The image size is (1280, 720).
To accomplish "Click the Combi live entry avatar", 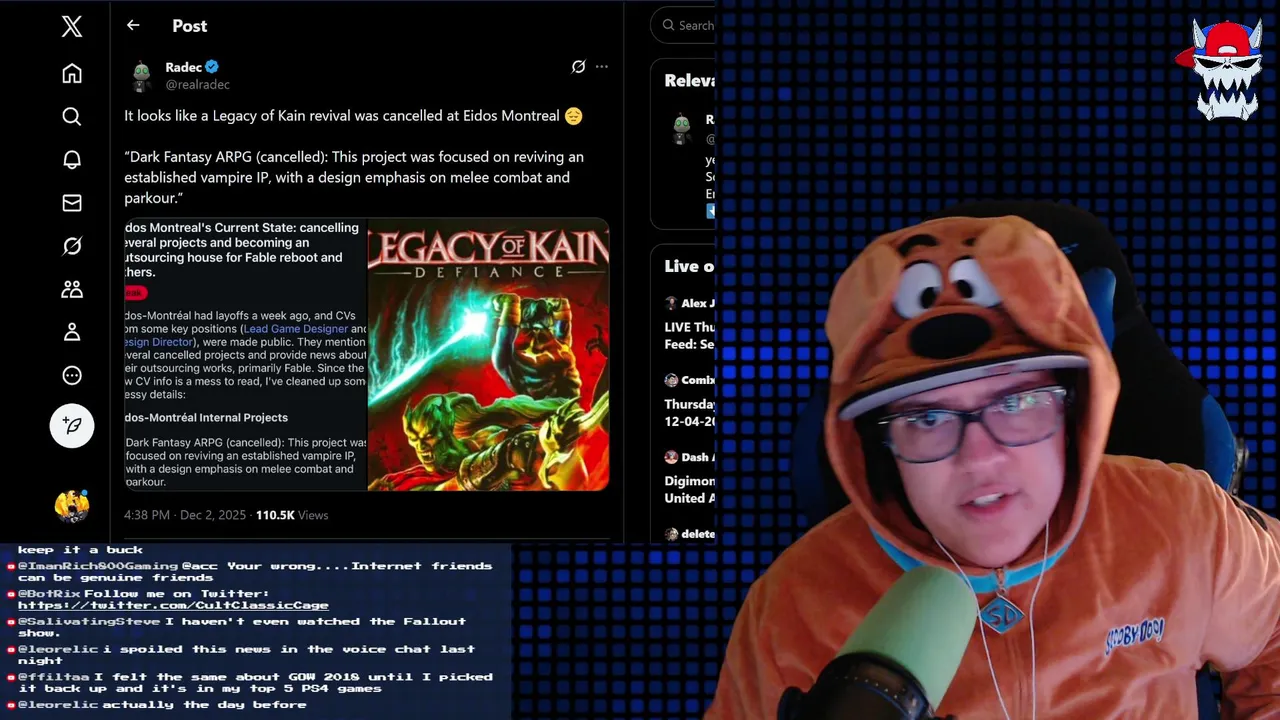I will (672, 380).
